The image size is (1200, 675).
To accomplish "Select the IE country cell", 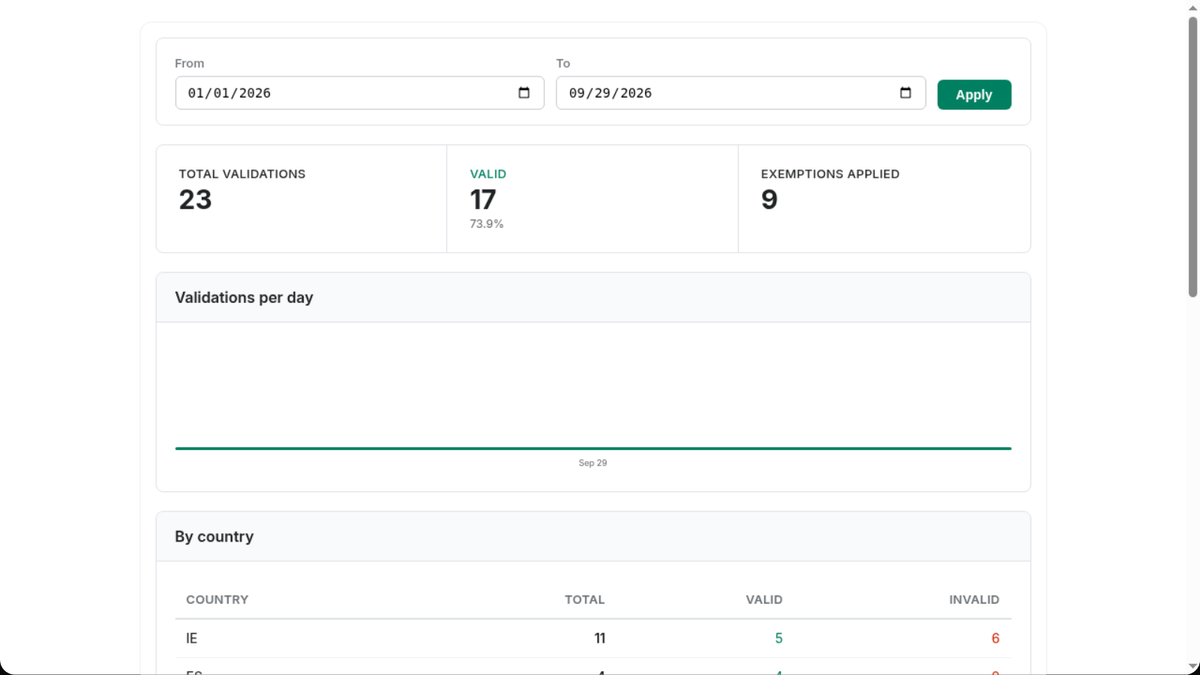I will coord(192,638).
